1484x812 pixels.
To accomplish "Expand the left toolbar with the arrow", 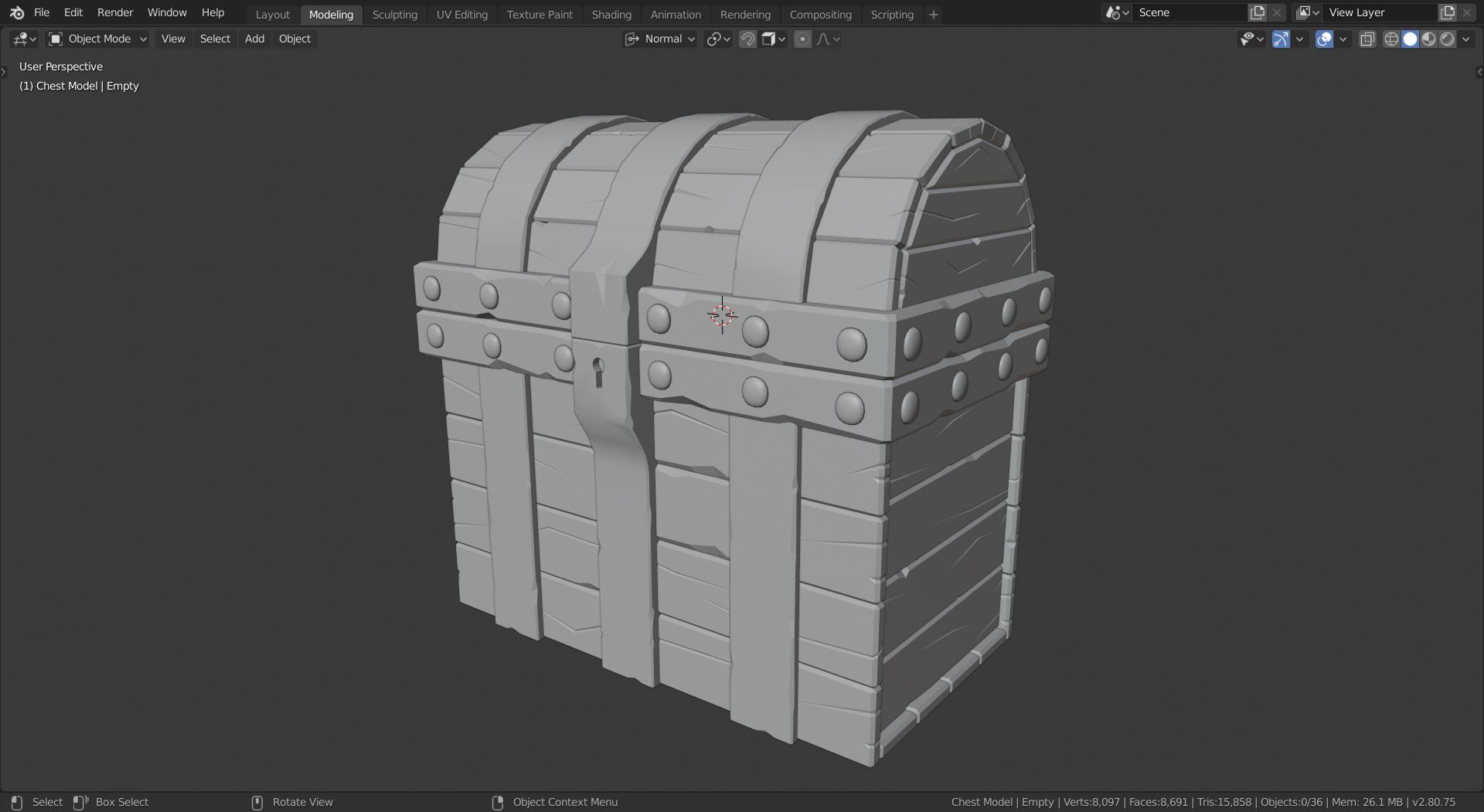I will coord(4,72).
